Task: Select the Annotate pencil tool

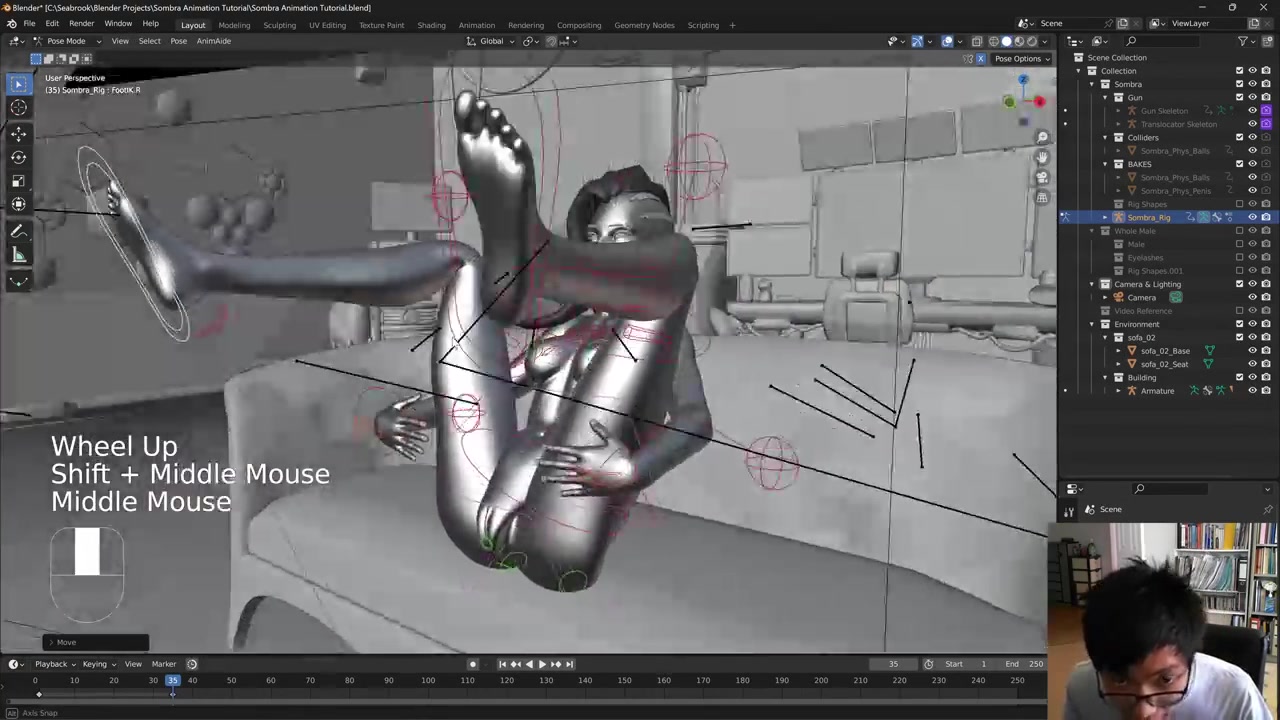Action: pos(18,230)
